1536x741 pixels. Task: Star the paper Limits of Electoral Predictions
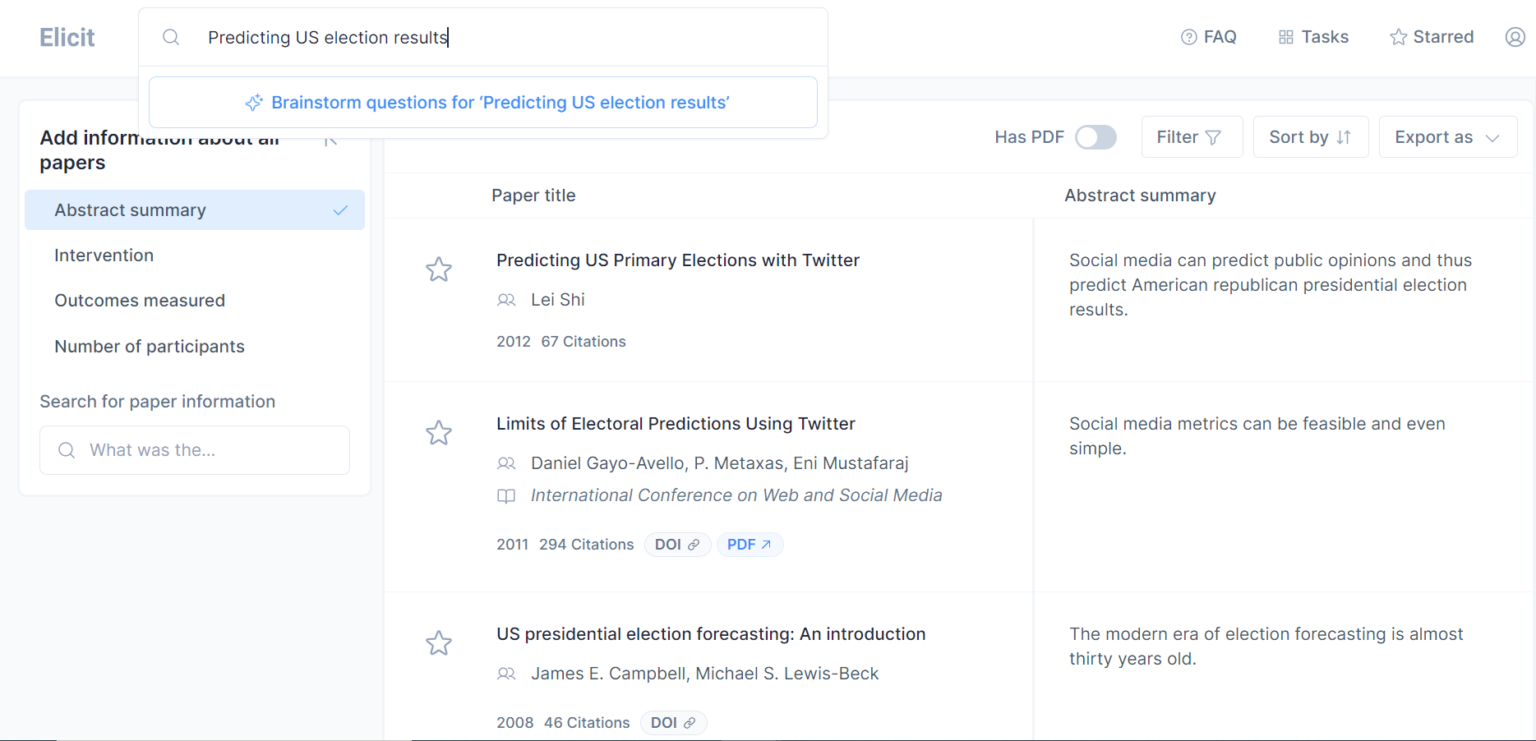coord(439,433)
